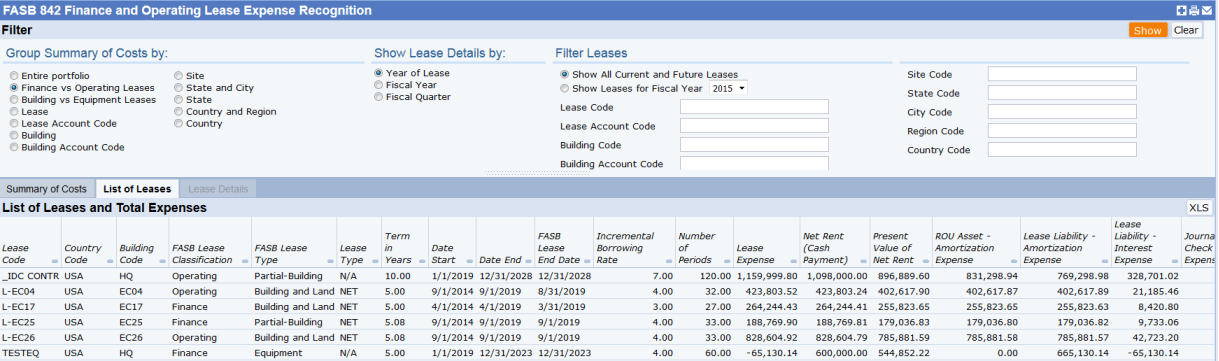The image size is (1219, 361).
Task: Click the Clear filter button
Action: pos(1186,30)
